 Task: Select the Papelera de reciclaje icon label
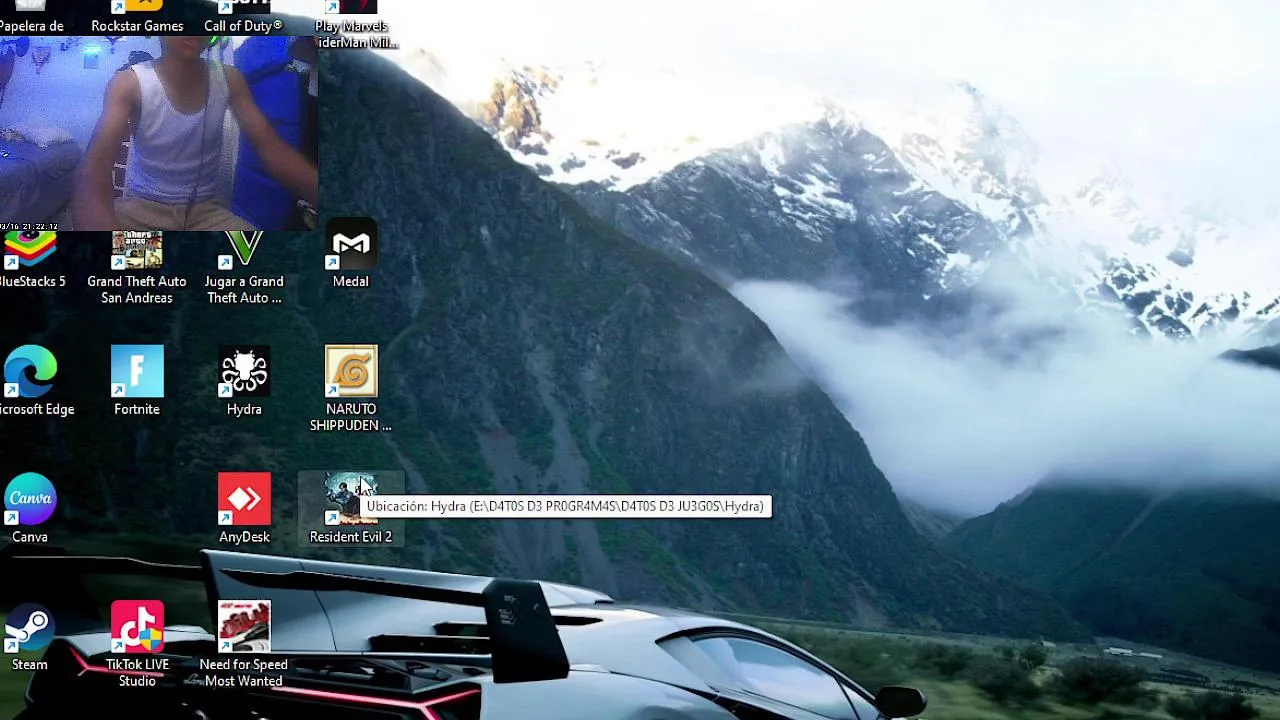pos(32,26)
